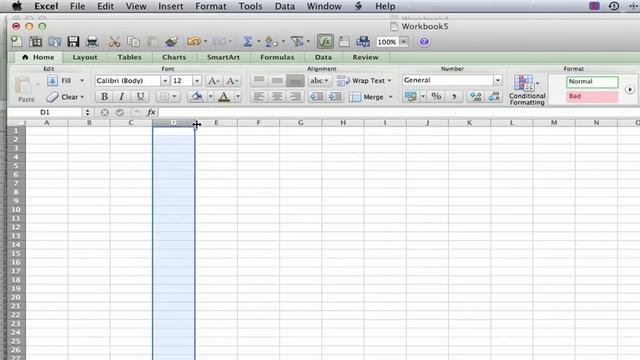
Task: Switch to the SmartArt ribbon tab
Action: pos(223,57)
